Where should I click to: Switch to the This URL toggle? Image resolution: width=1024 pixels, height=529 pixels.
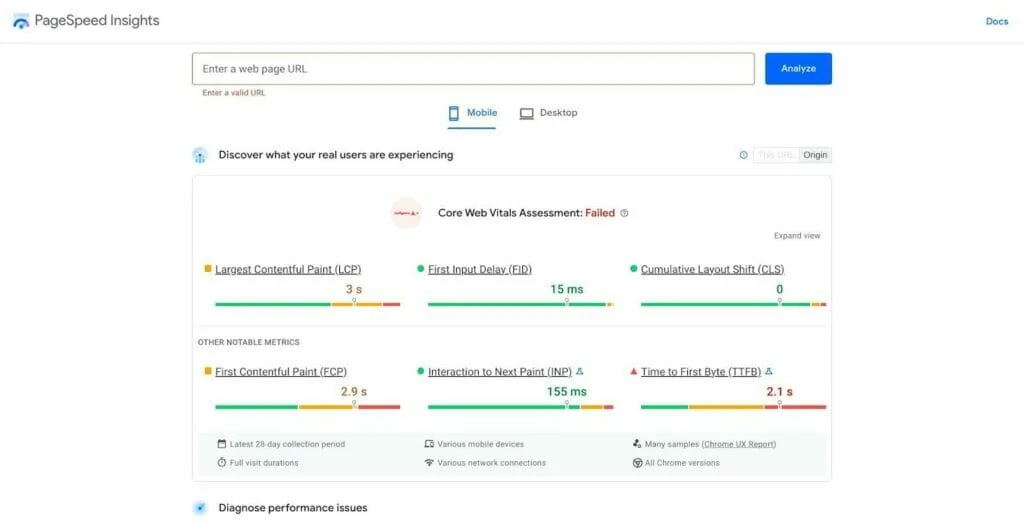[776, 155]
